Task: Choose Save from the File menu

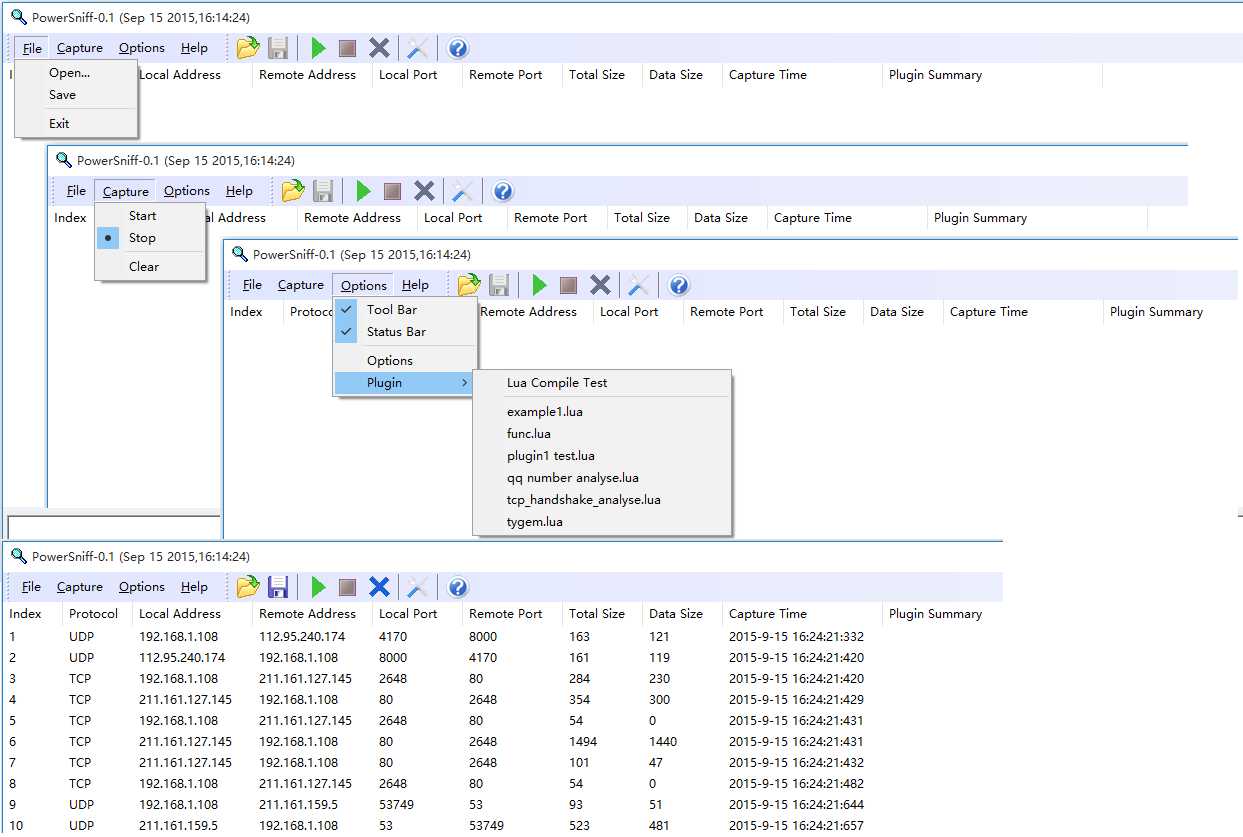Action: click(76, 95)
